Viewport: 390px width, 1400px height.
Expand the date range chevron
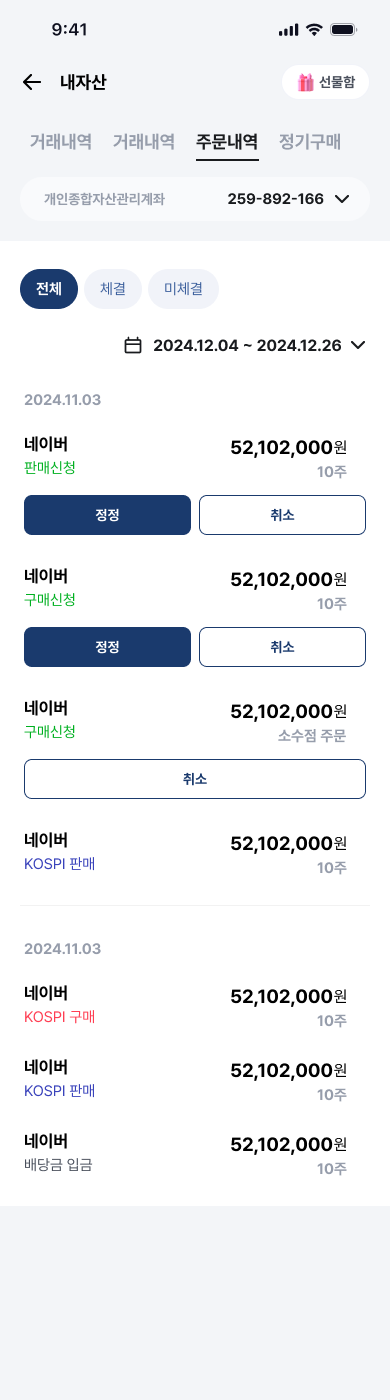pos(358,345)
